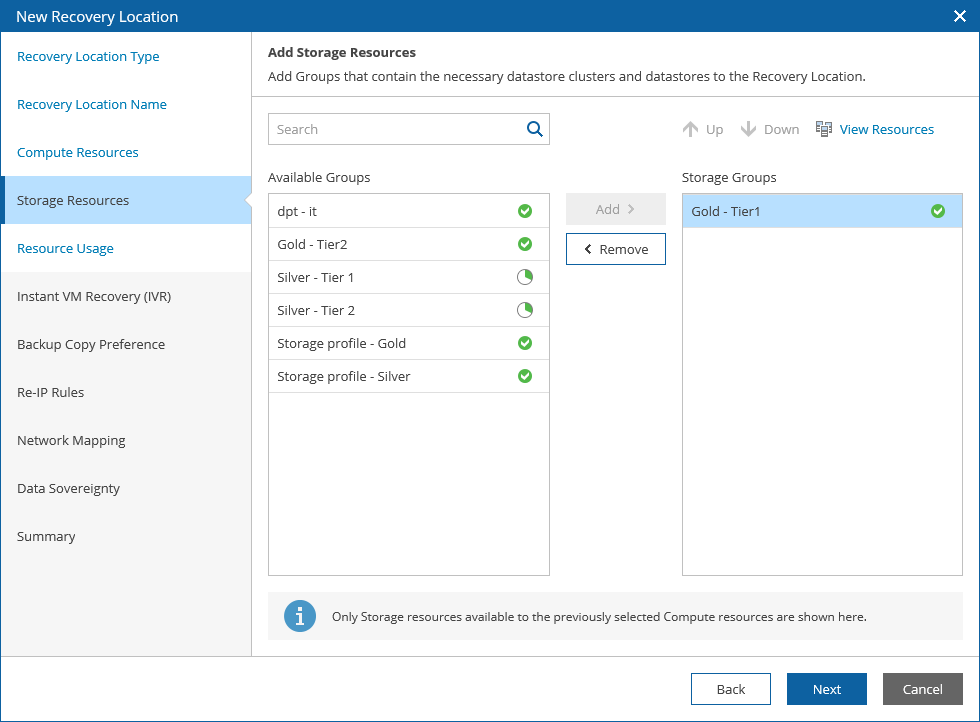Go to the Compute Resources step
This screenshot has height=722, width=980.
pyautogui.click(x=78, y=153)
